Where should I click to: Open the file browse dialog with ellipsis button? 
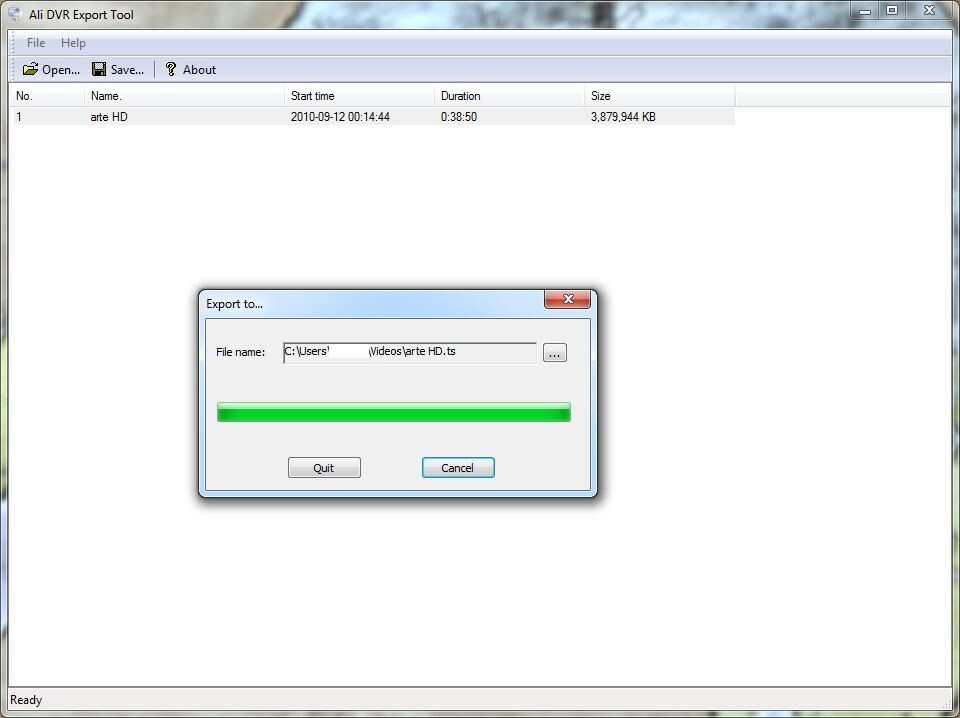554,352
